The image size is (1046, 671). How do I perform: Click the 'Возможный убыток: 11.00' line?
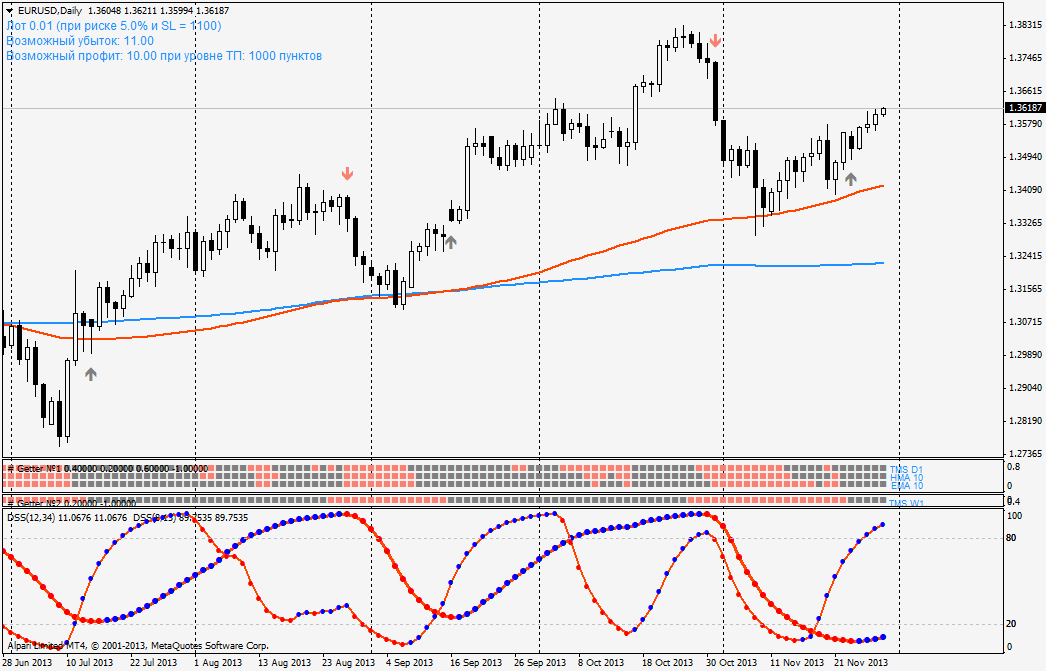(x=80, y=41)
